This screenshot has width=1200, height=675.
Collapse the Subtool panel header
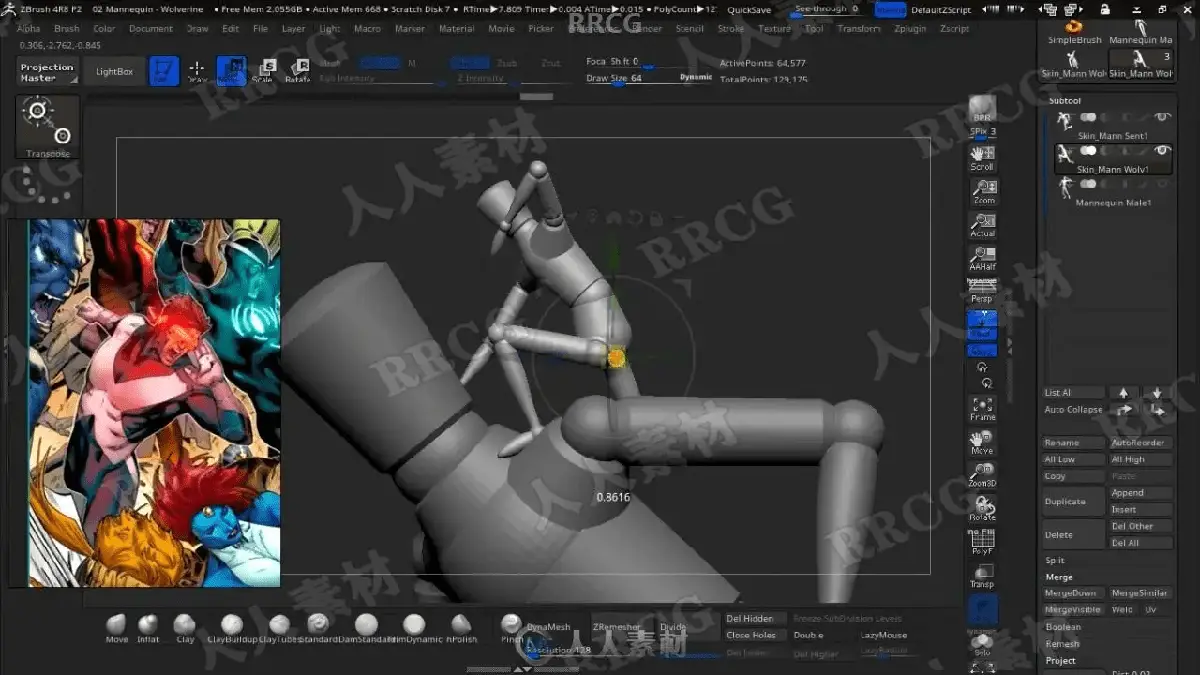coord(1065,101)
